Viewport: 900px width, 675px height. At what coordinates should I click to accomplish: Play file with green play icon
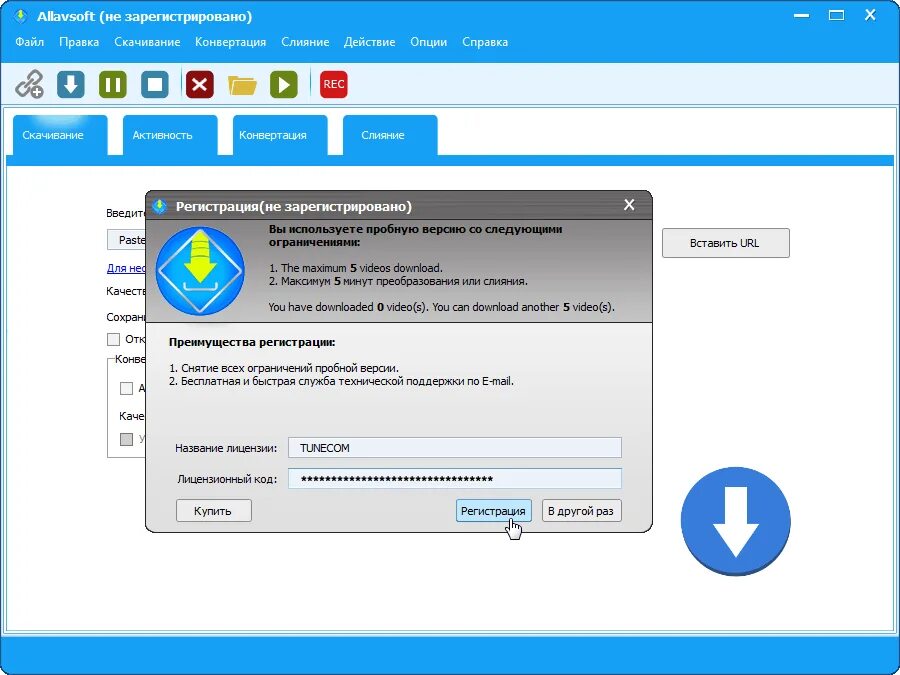[284, 84]
